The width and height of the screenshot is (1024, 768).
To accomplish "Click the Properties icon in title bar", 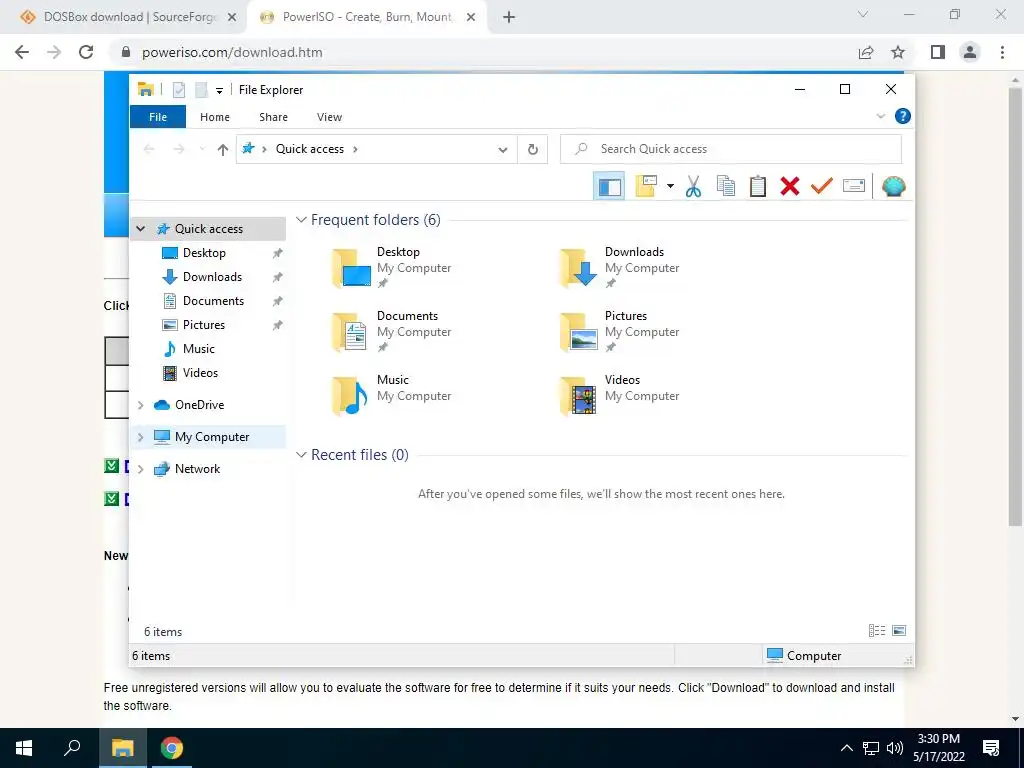I will coord(179,90).
